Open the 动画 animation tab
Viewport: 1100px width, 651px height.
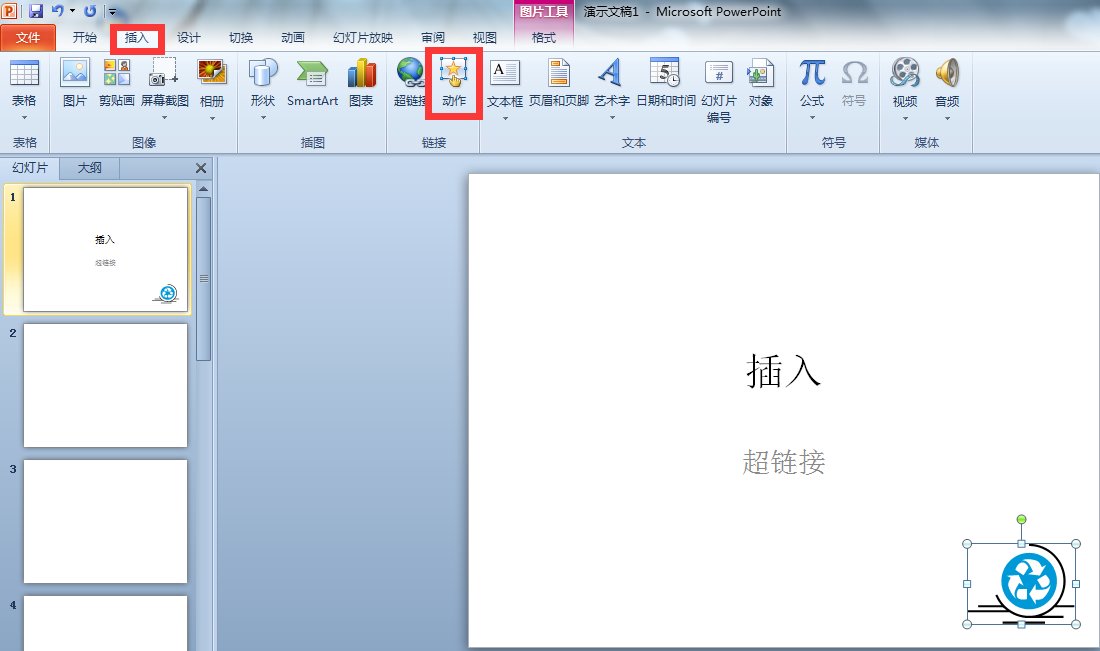coord(292,38)
